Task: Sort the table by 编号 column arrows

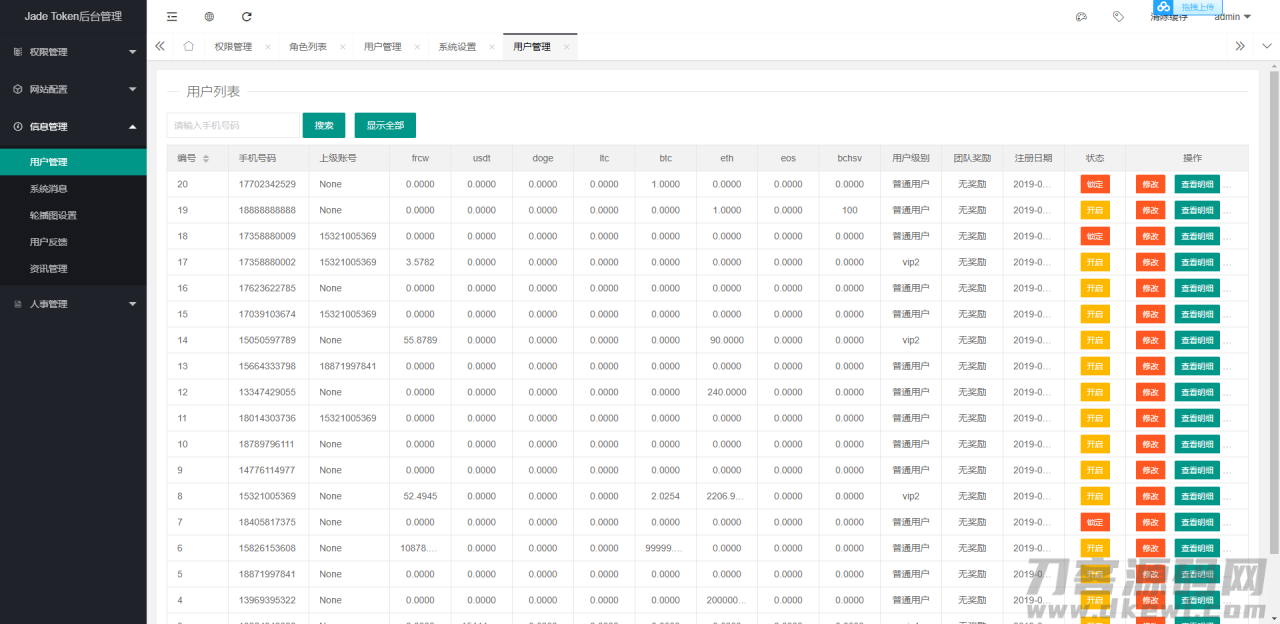Action: click(205, 158)
